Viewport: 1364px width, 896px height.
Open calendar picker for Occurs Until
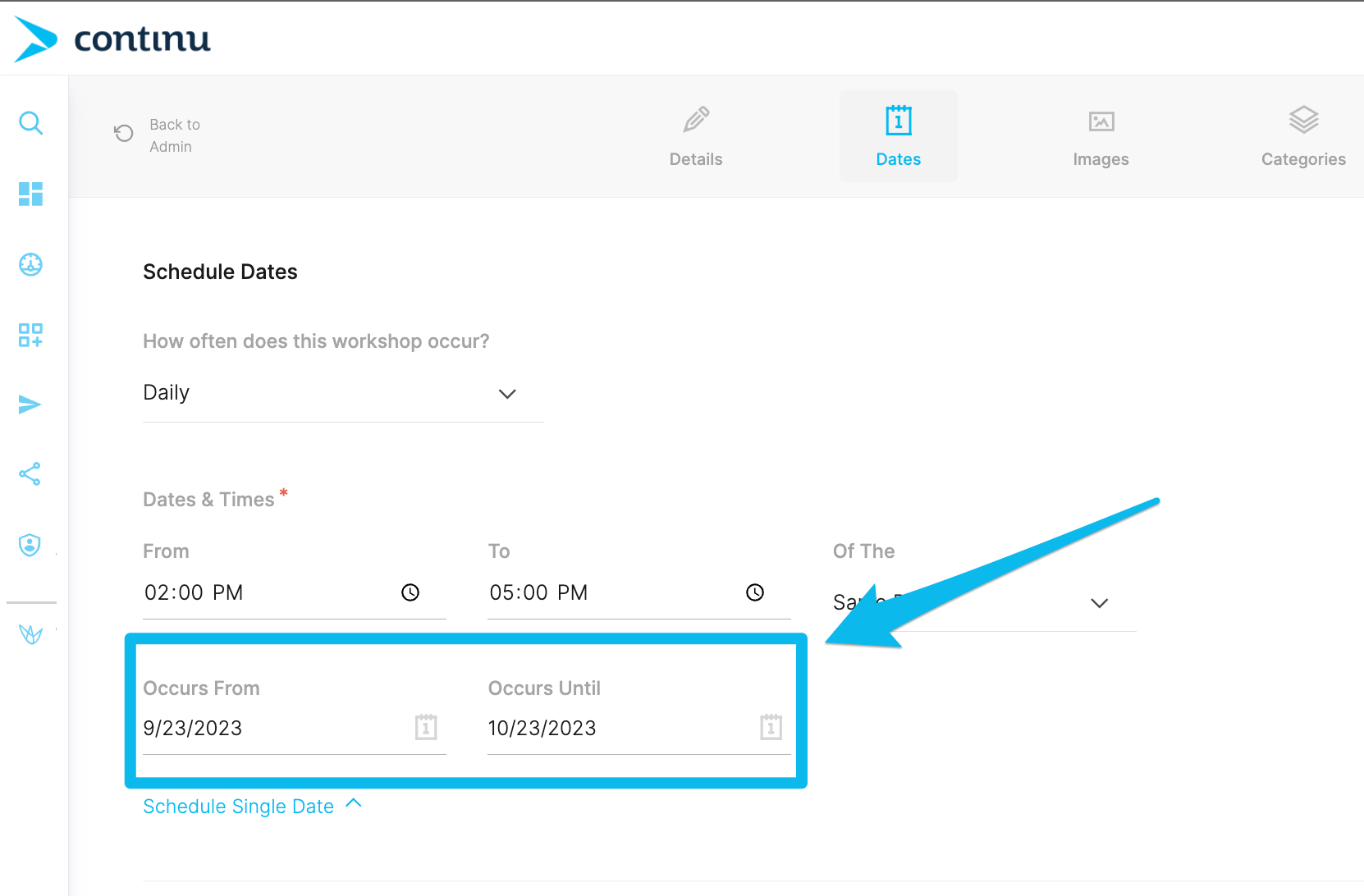click(x=771, y=727)
